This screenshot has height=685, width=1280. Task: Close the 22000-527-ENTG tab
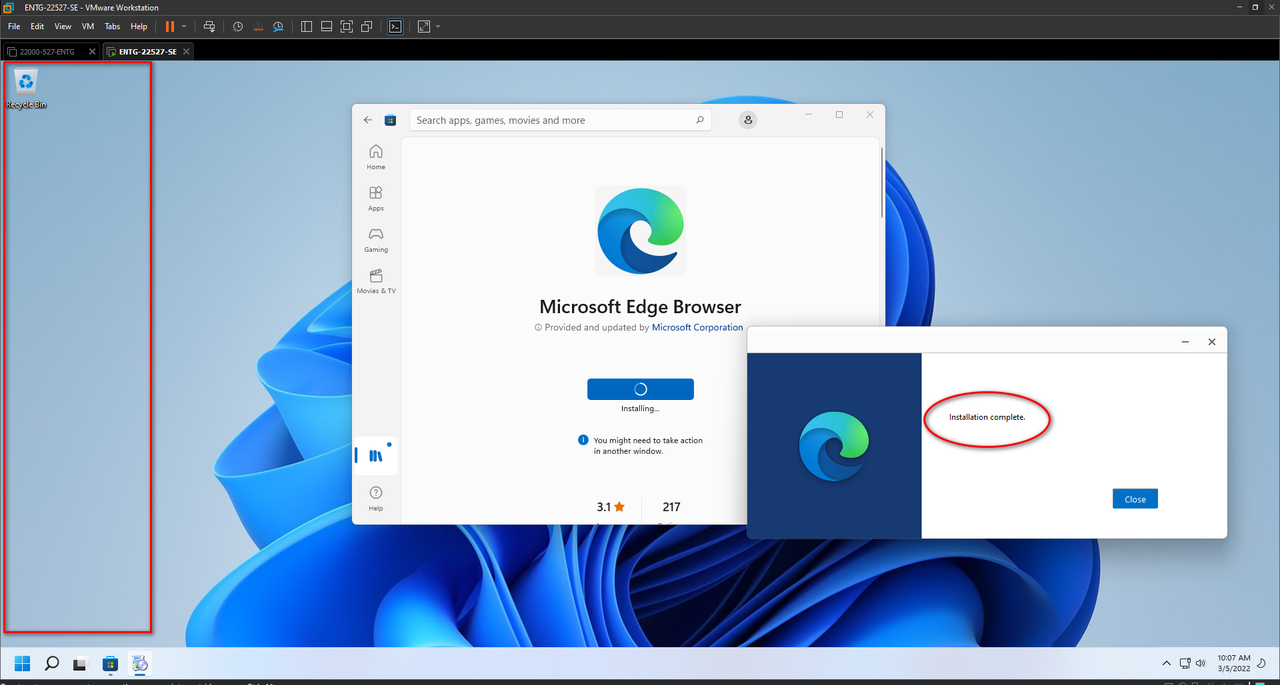[x=92, y=51]
